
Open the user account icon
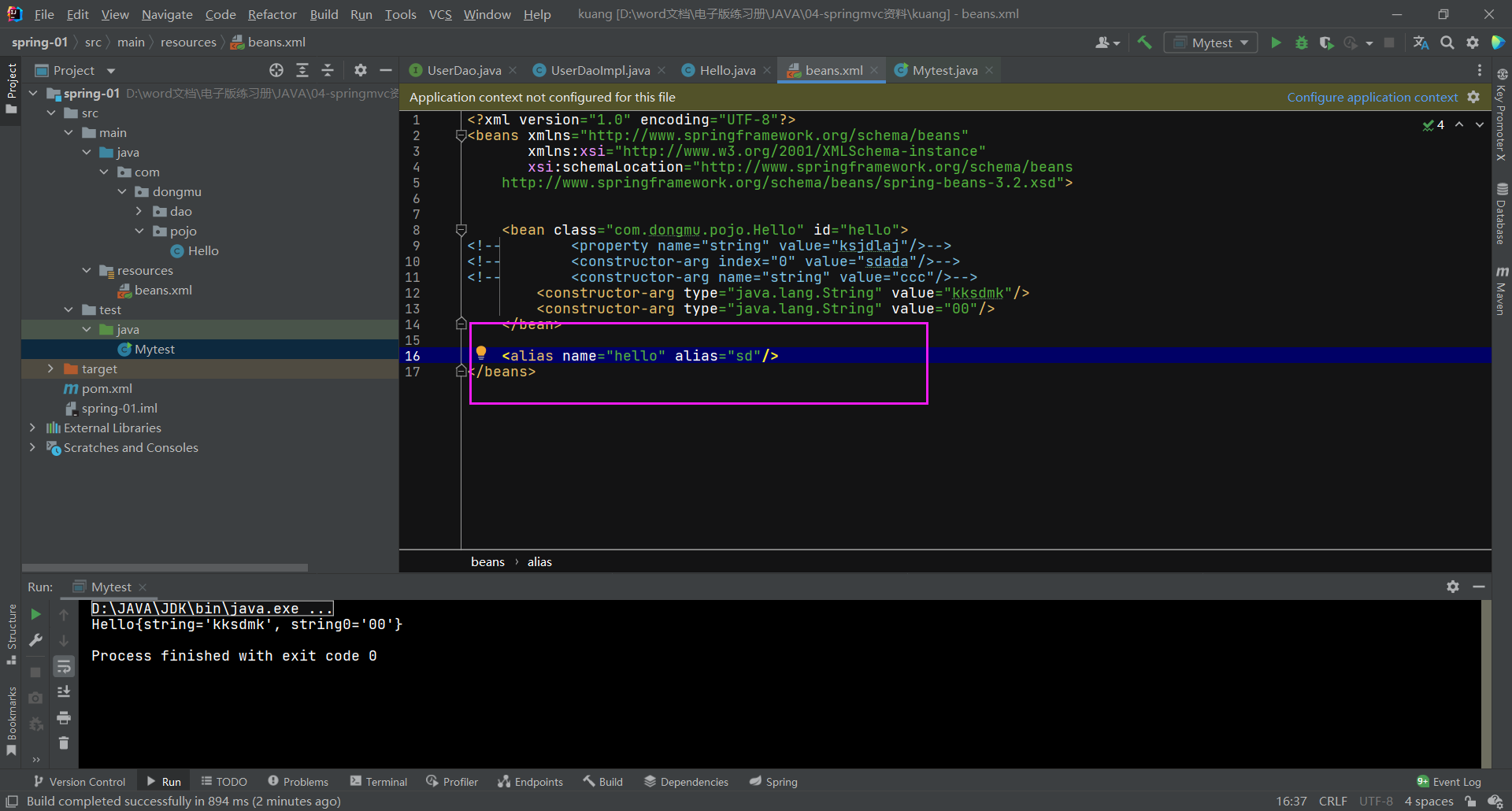tap(1106, 43)
